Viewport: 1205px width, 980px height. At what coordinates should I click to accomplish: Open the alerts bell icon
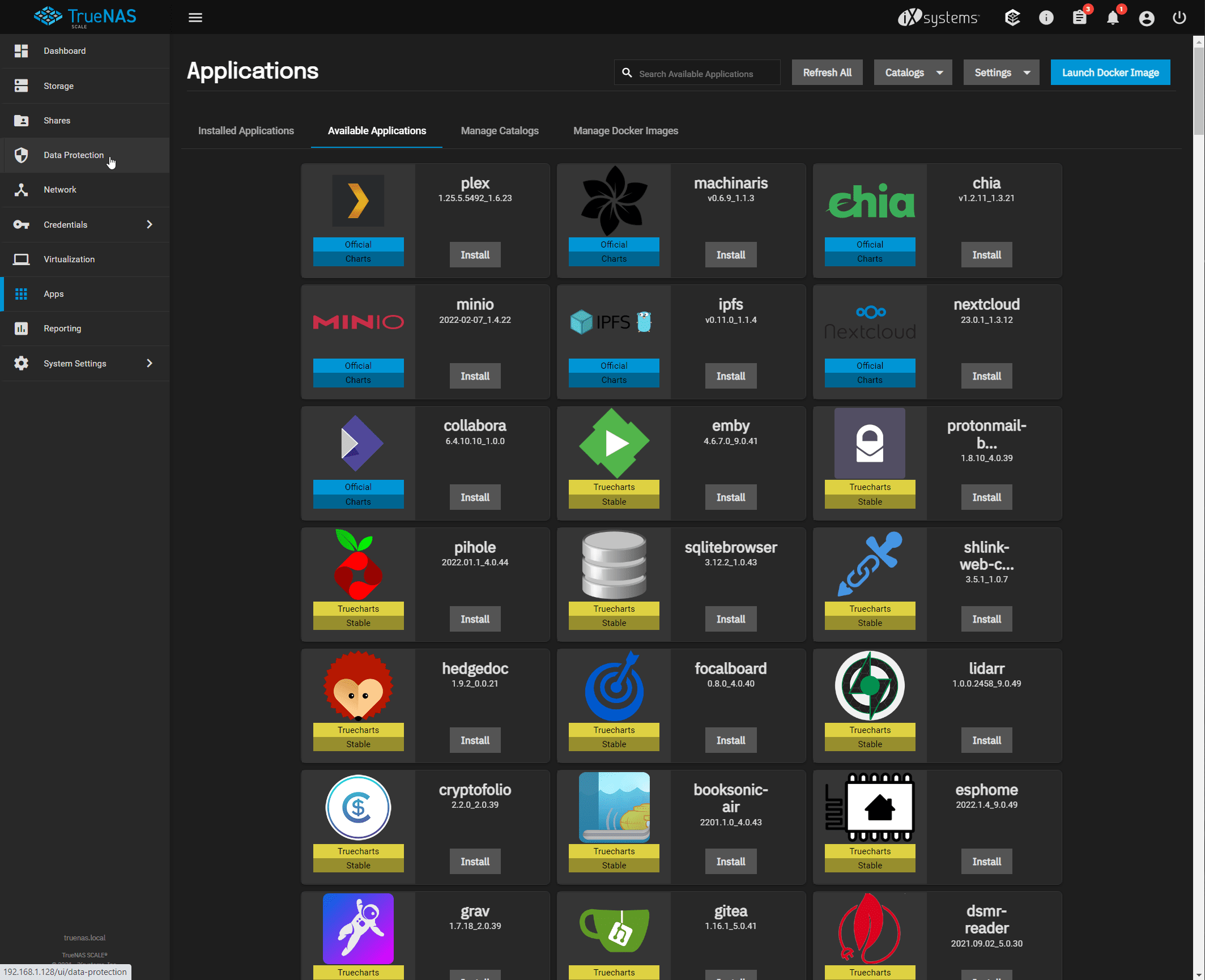pos(1113,18)
